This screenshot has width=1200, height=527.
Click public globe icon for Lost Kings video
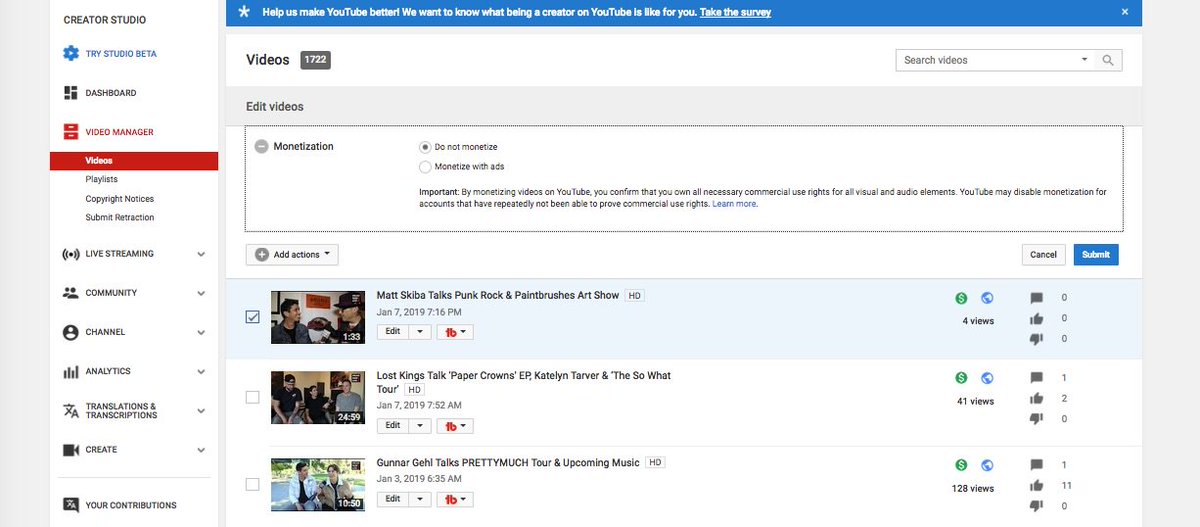tap(987, 377)
